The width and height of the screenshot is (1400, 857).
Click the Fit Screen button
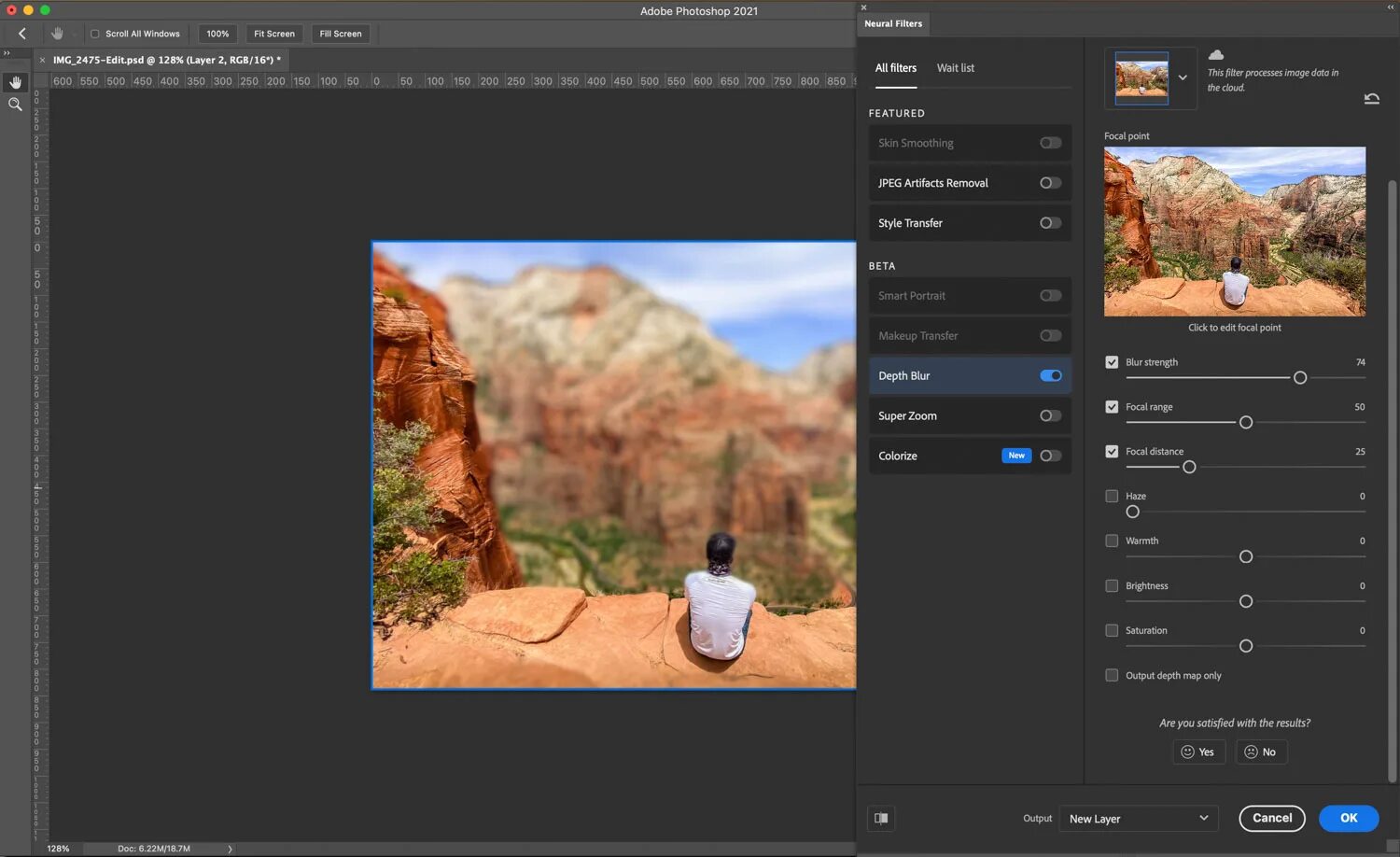click(274, 34)
